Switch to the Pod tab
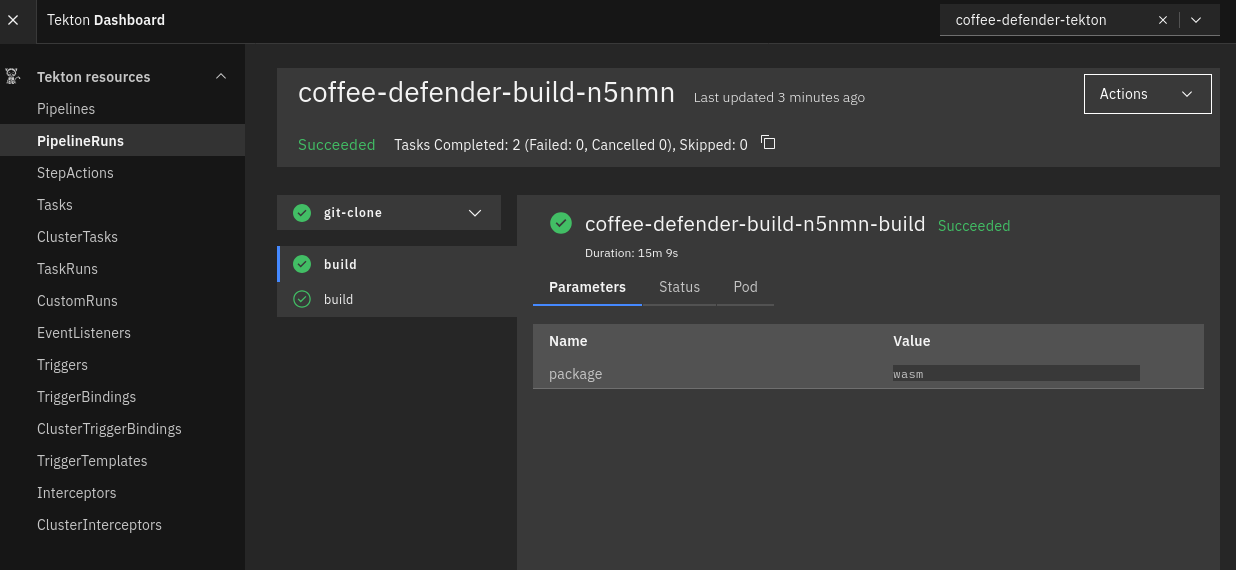Viewport: 1236px width, 570px height. tap(745, 287)
